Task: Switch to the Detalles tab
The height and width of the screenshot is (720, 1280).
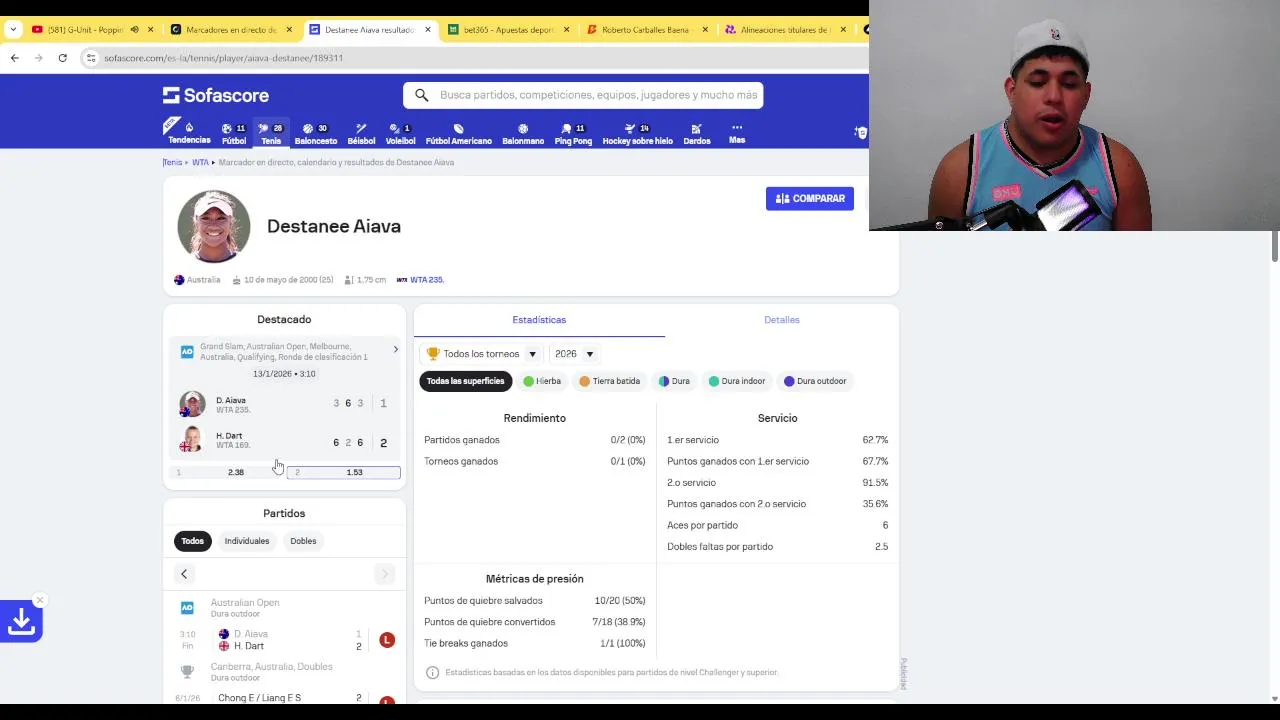Action: click(782, 320)
